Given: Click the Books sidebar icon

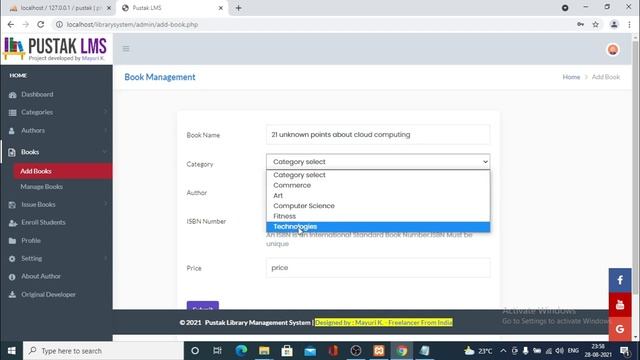Looking at the screenshot, I should [12, 152].
